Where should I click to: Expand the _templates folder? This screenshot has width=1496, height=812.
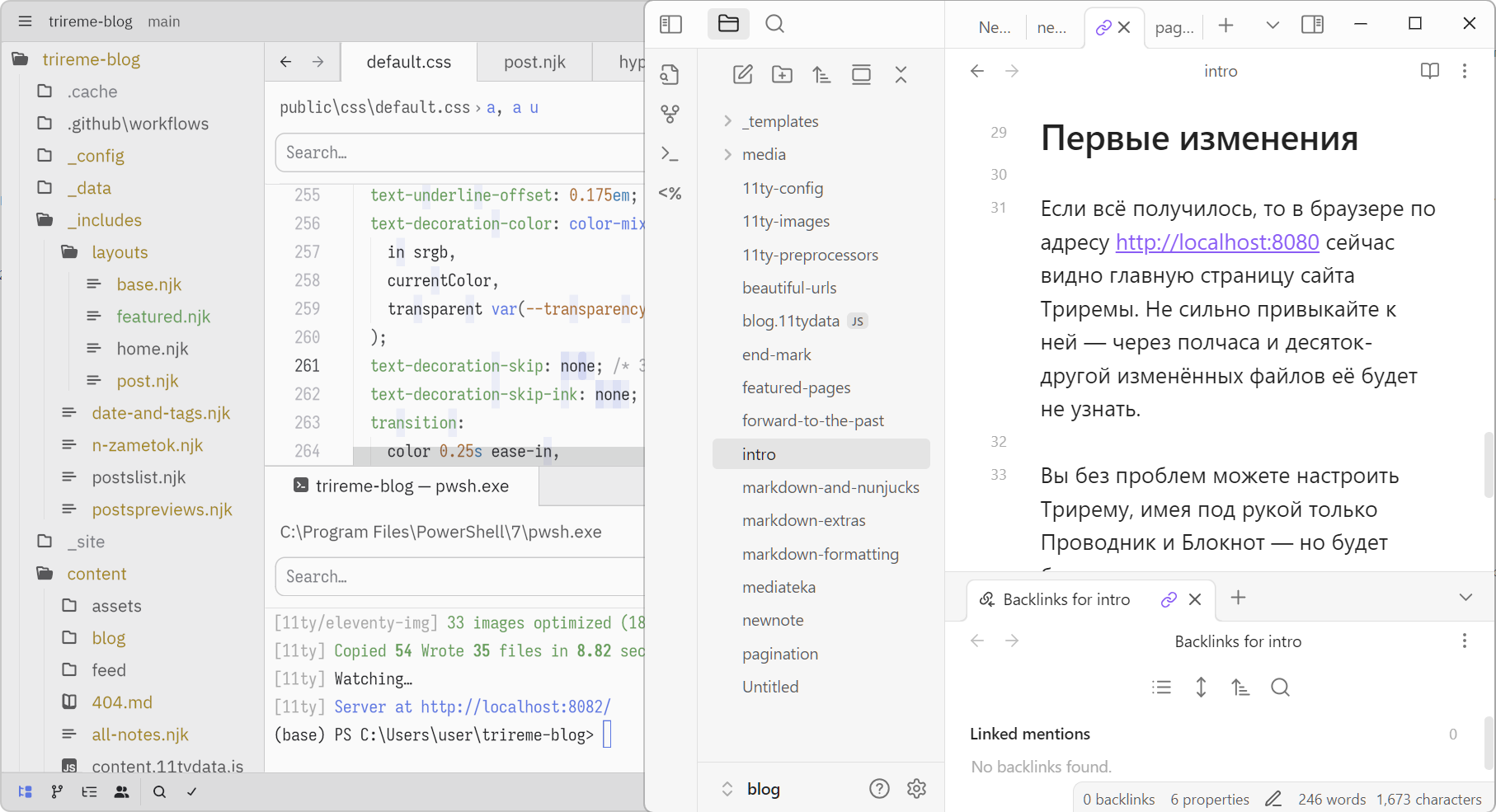(x=780, y=121)
